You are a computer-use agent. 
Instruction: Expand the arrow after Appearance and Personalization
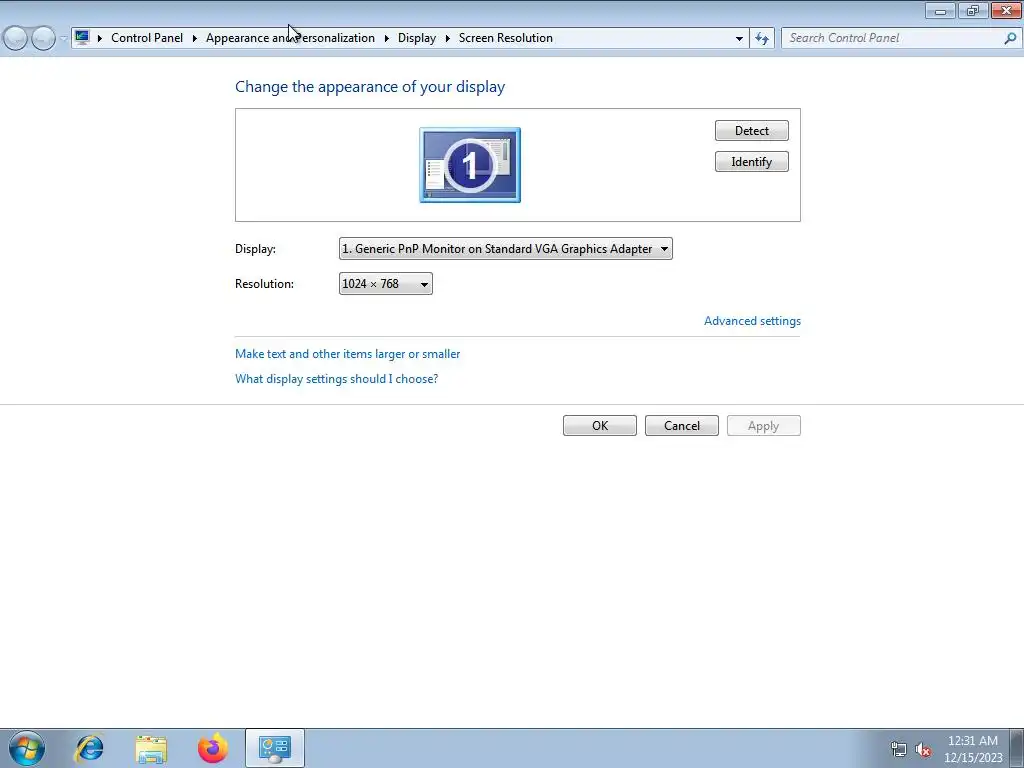pyautogui.click(x=387, y=39)
